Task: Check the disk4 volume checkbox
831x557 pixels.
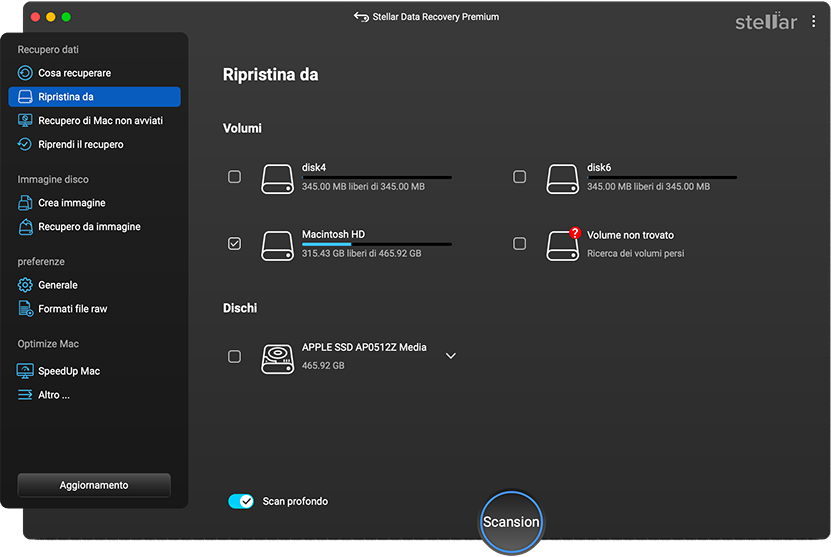Action: click(x=234, y=176)
